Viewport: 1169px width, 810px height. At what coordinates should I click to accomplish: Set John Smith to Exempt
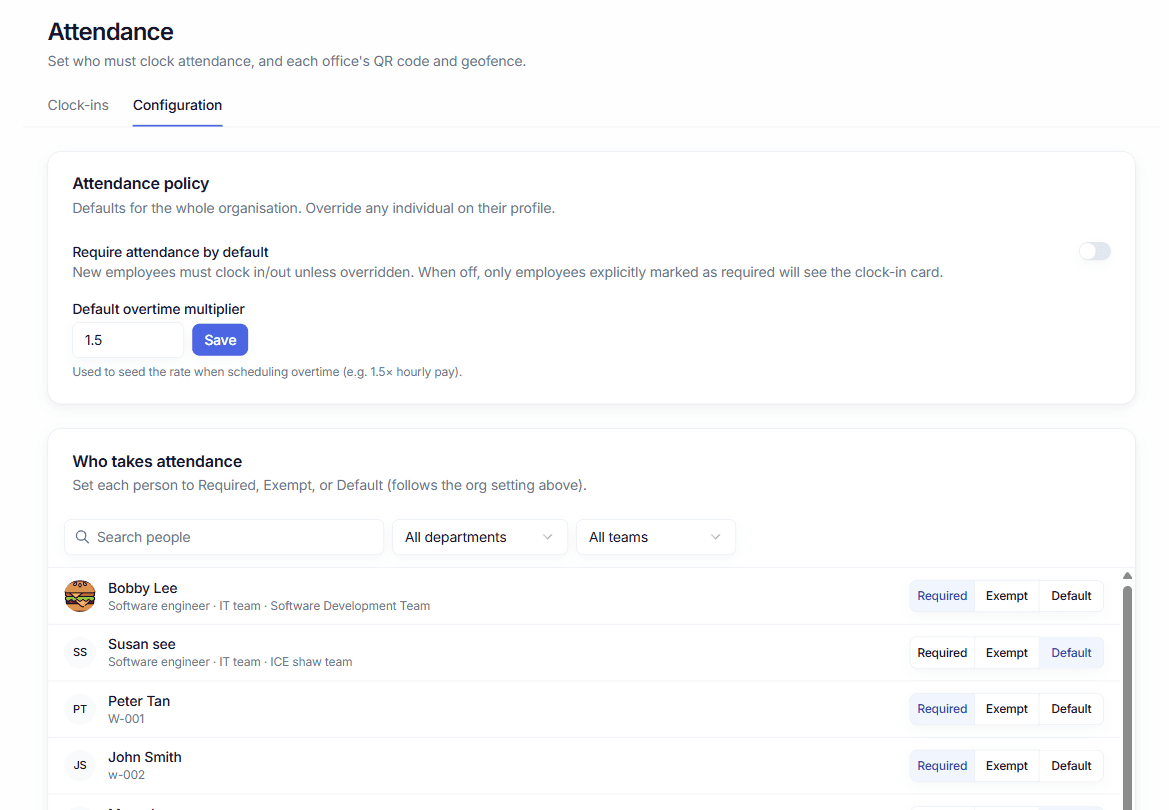(x=1006, y=766)
